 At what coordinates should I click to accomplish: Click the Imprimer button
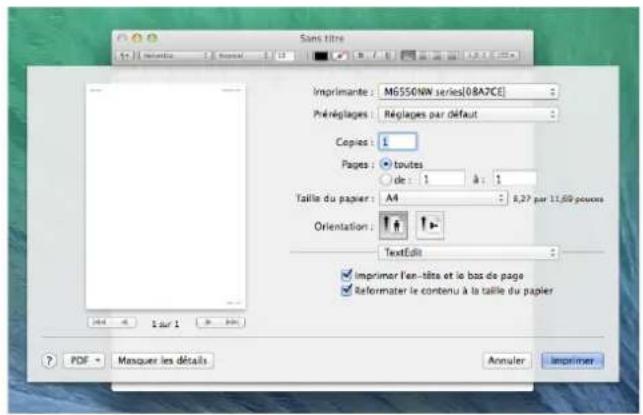572,360
